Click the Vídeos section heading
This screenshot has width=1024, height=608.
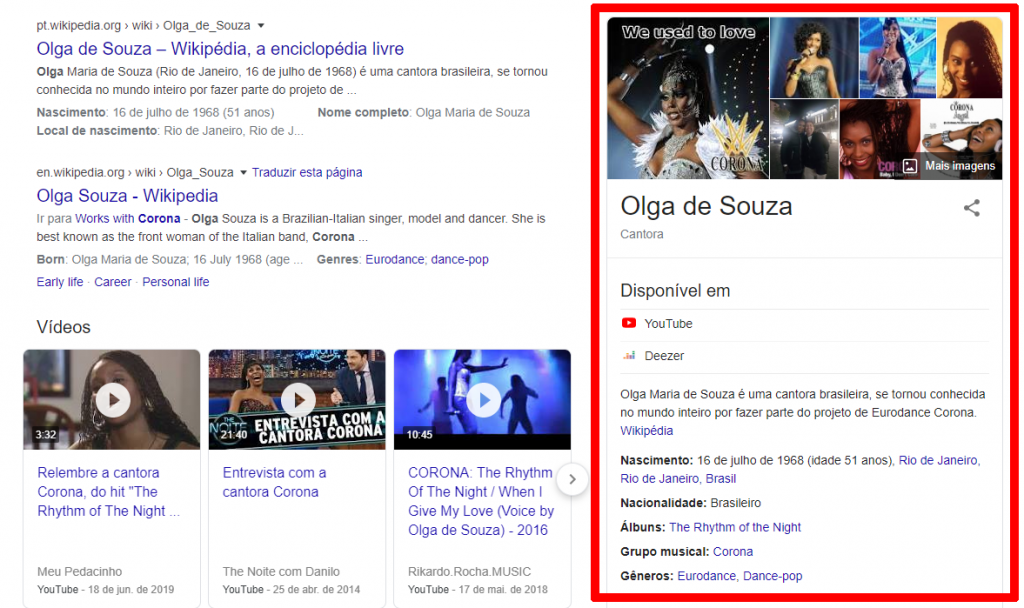click(63, 327)
